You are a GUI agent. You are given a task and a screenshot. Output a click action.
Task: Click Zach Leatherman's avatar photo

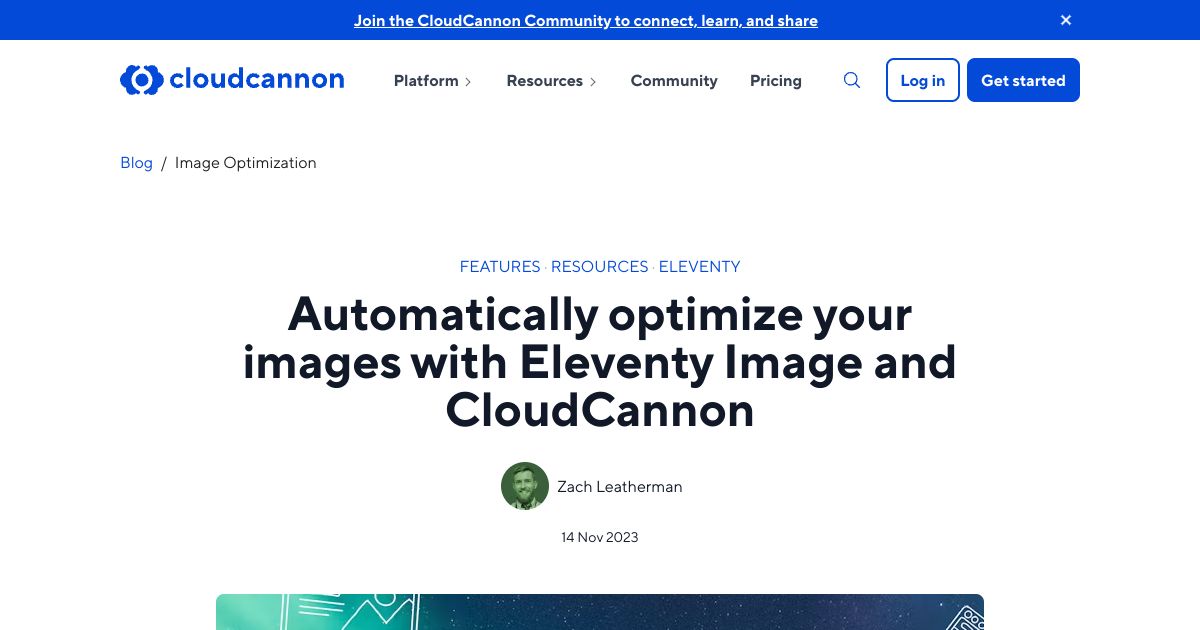tap(525, 486)
